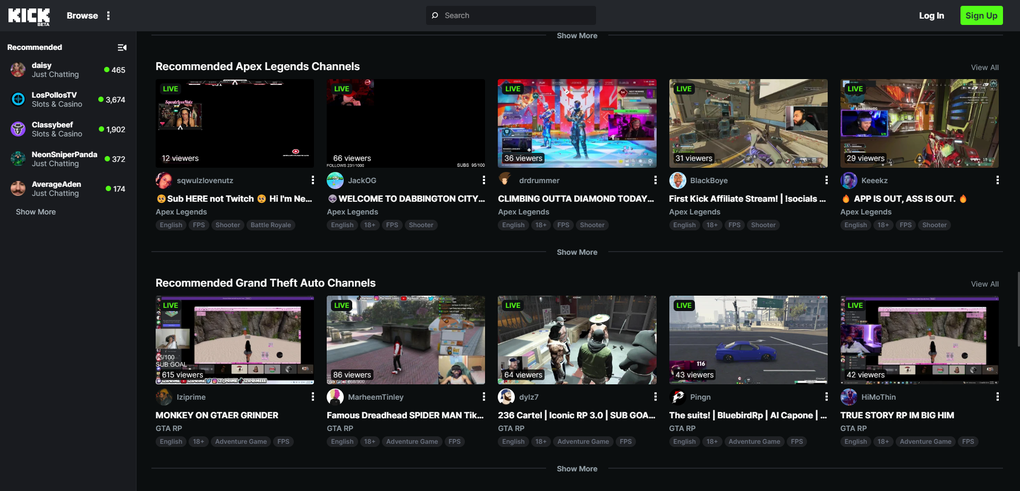Open 'TRUE STORY RP IM BIG HIM' title

pos(897,415)
